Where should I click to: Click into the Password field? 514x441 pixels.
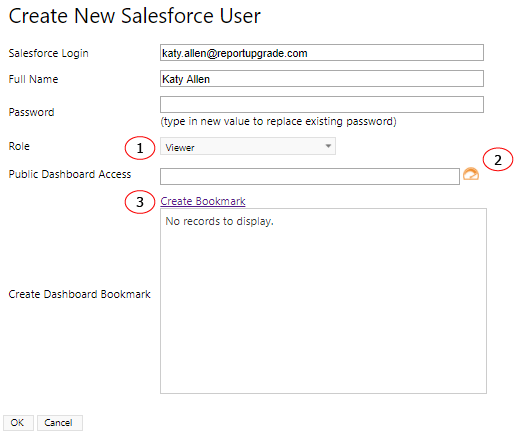(x=322, y=105)
